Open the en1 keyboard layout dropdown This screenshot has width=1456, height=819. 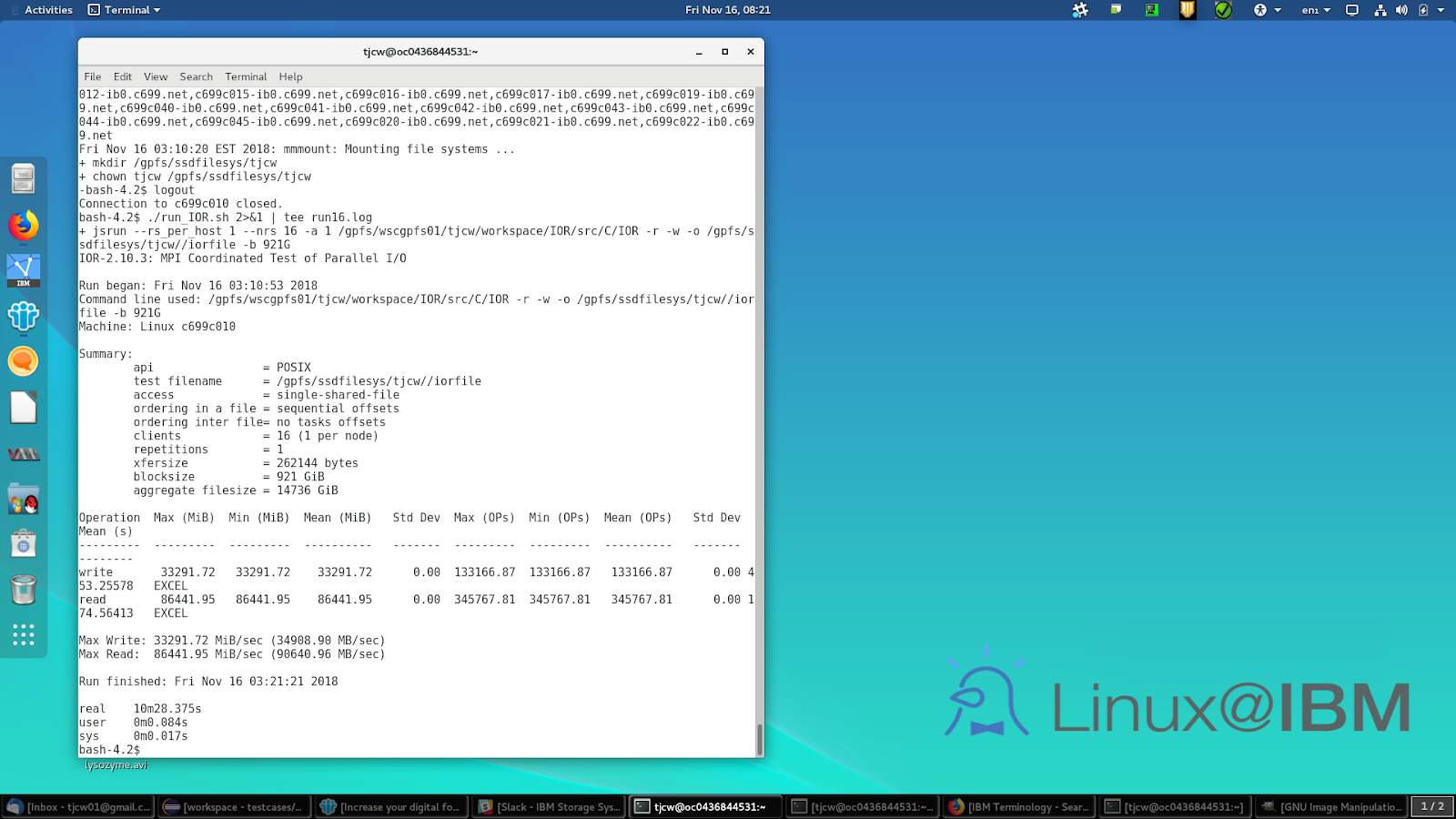point(1313,10)
